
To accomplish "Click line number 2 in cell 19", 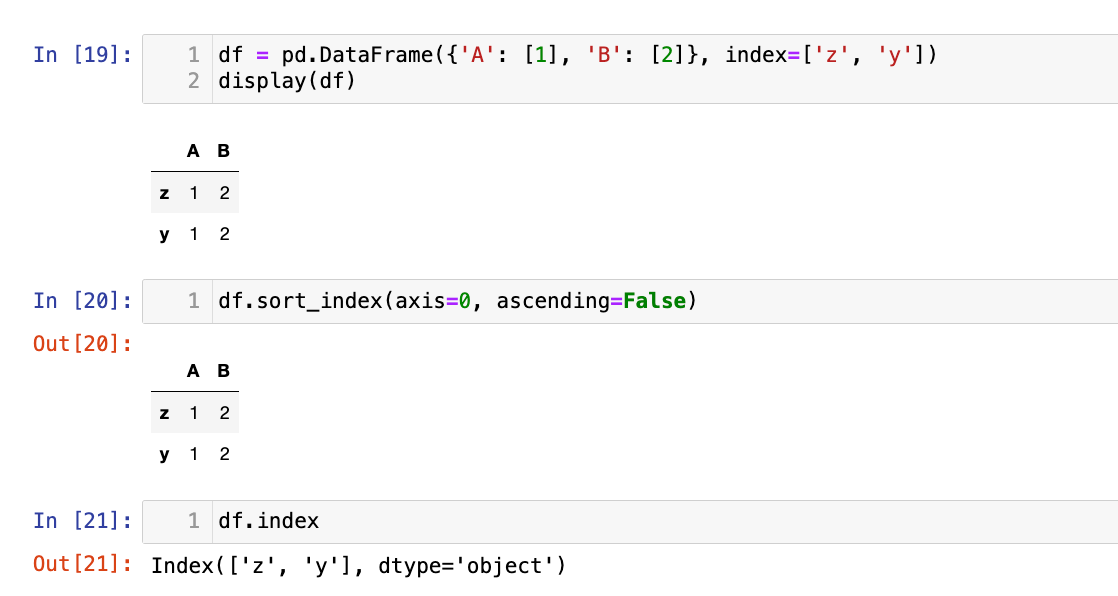I will coord(194,81).
